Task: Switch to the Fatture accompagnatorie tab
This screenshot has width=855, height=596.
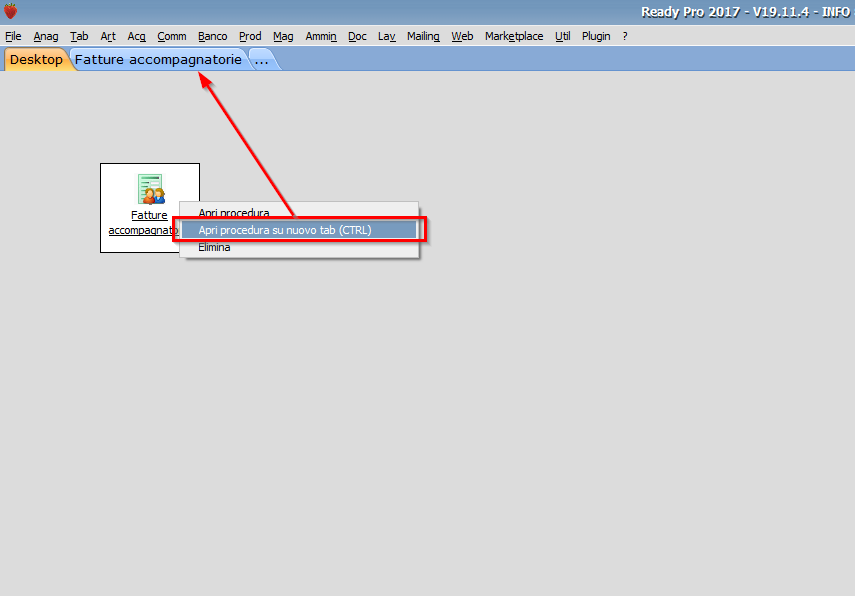Action: point(158,59)
